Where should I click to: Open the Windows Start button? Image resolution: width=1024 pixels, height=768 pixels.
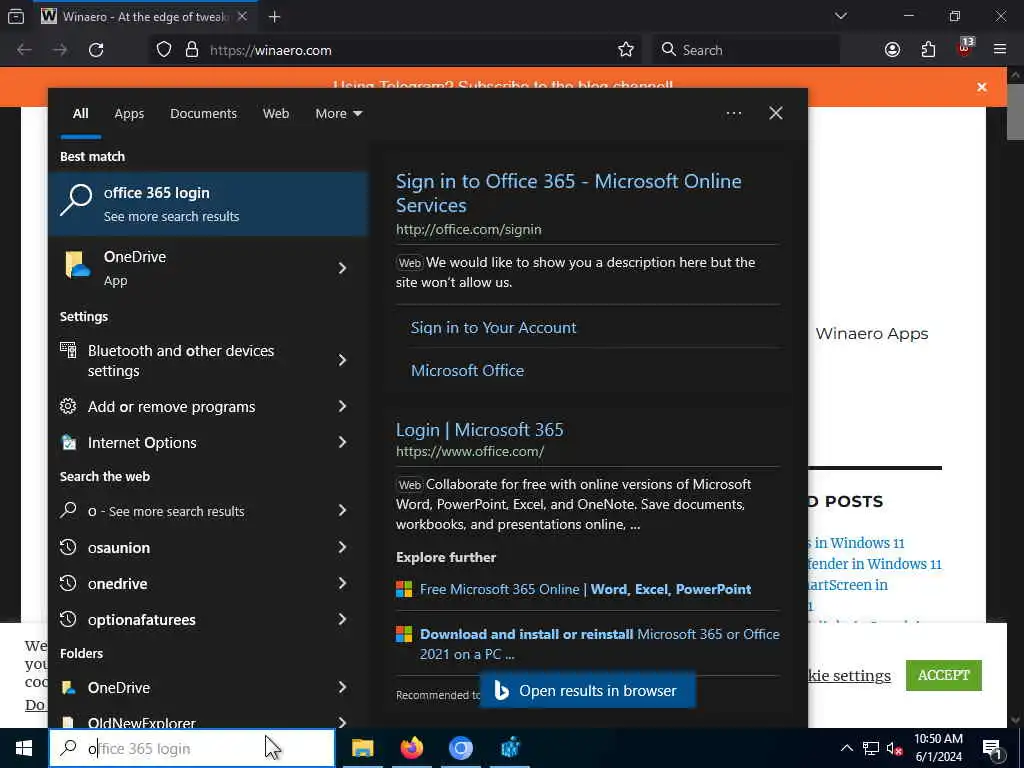coord(24,748)
